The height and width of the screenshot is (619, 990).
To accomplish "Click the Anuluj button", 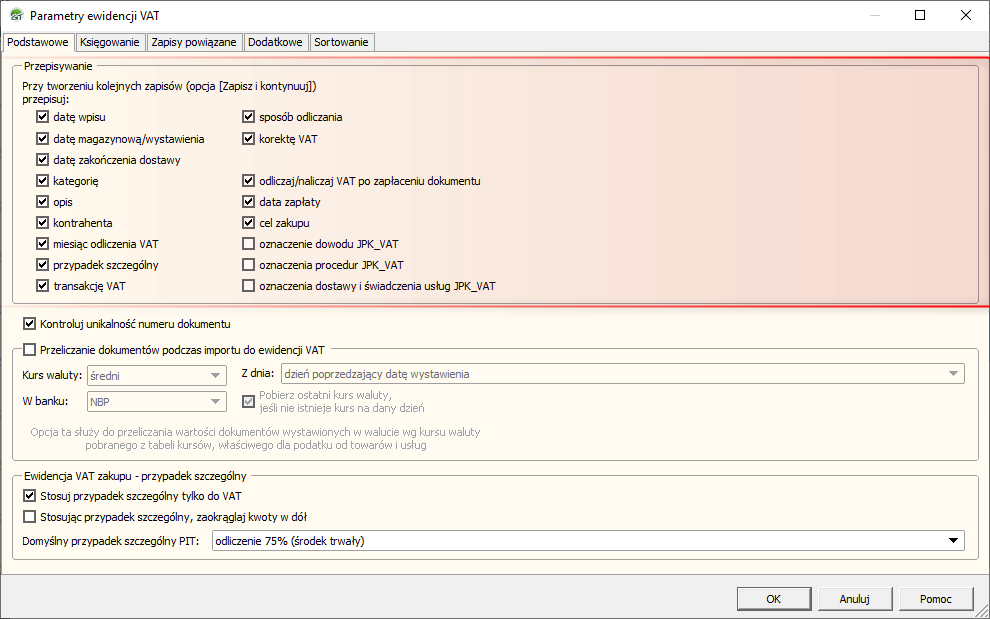I will point(854,599).
